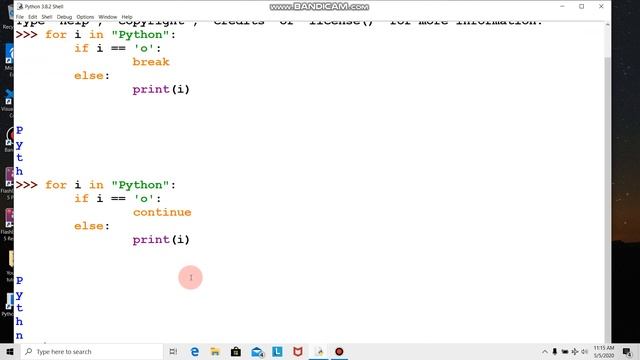Screen dimensions: 640x360
Task: Click the blue L app taskbar icon
Action: click(x=277, y=351)
